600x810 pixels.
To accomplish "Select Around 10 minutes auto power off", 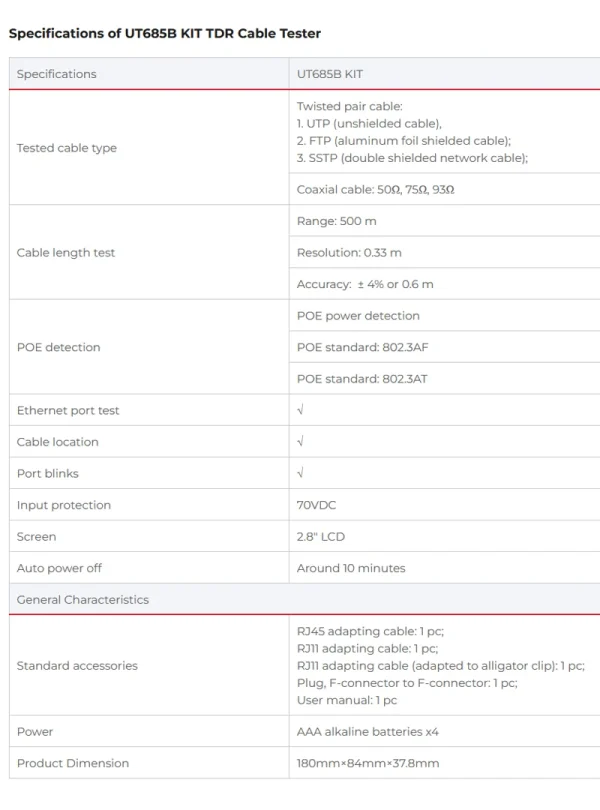I will pyautogui.click(x=351, y=568).
